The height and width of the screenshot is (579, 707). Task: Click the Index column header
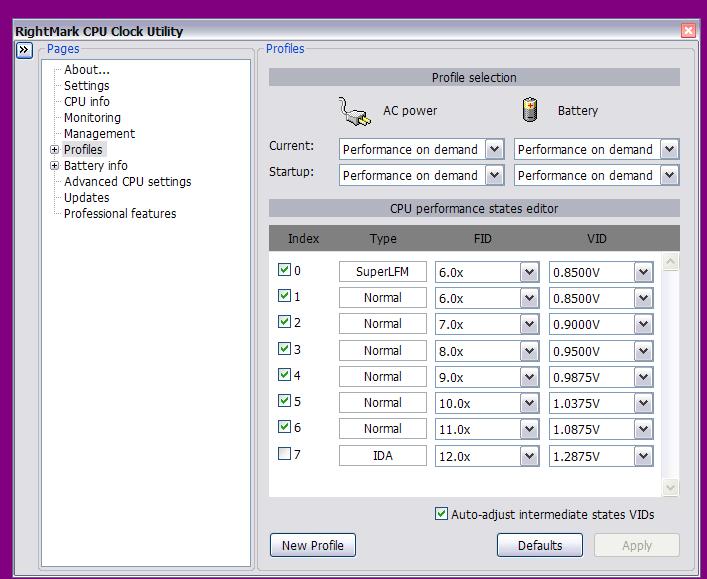tap(303, 238)
